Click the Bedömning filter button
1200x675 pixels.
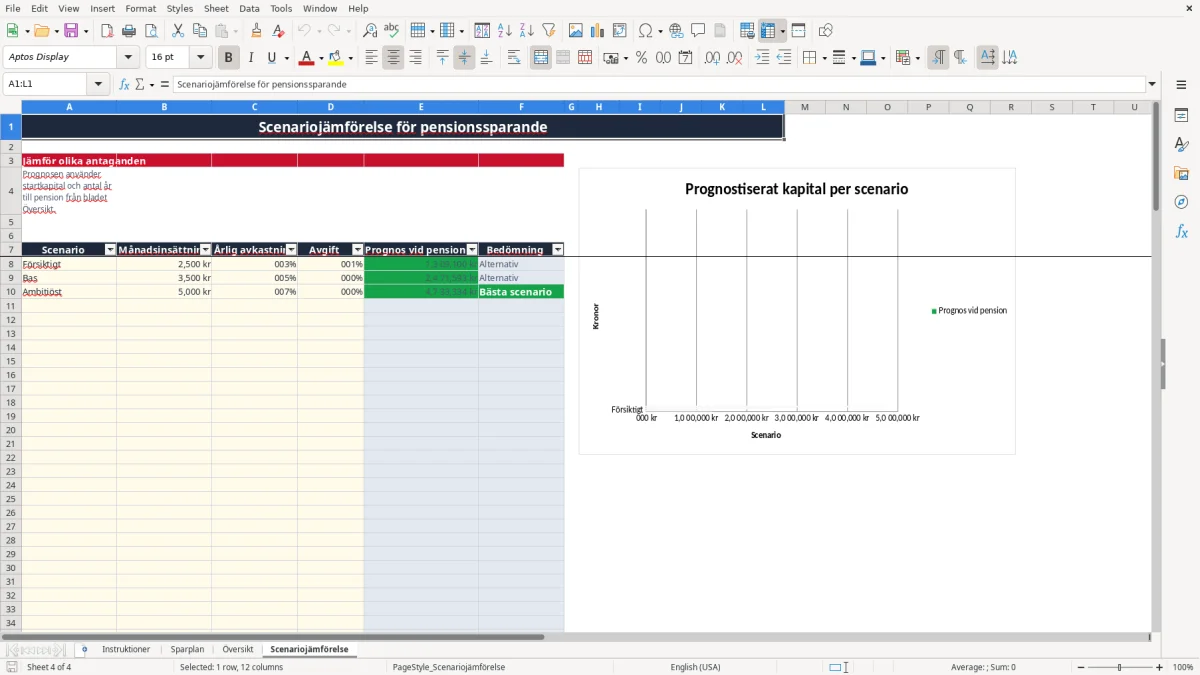558,250
